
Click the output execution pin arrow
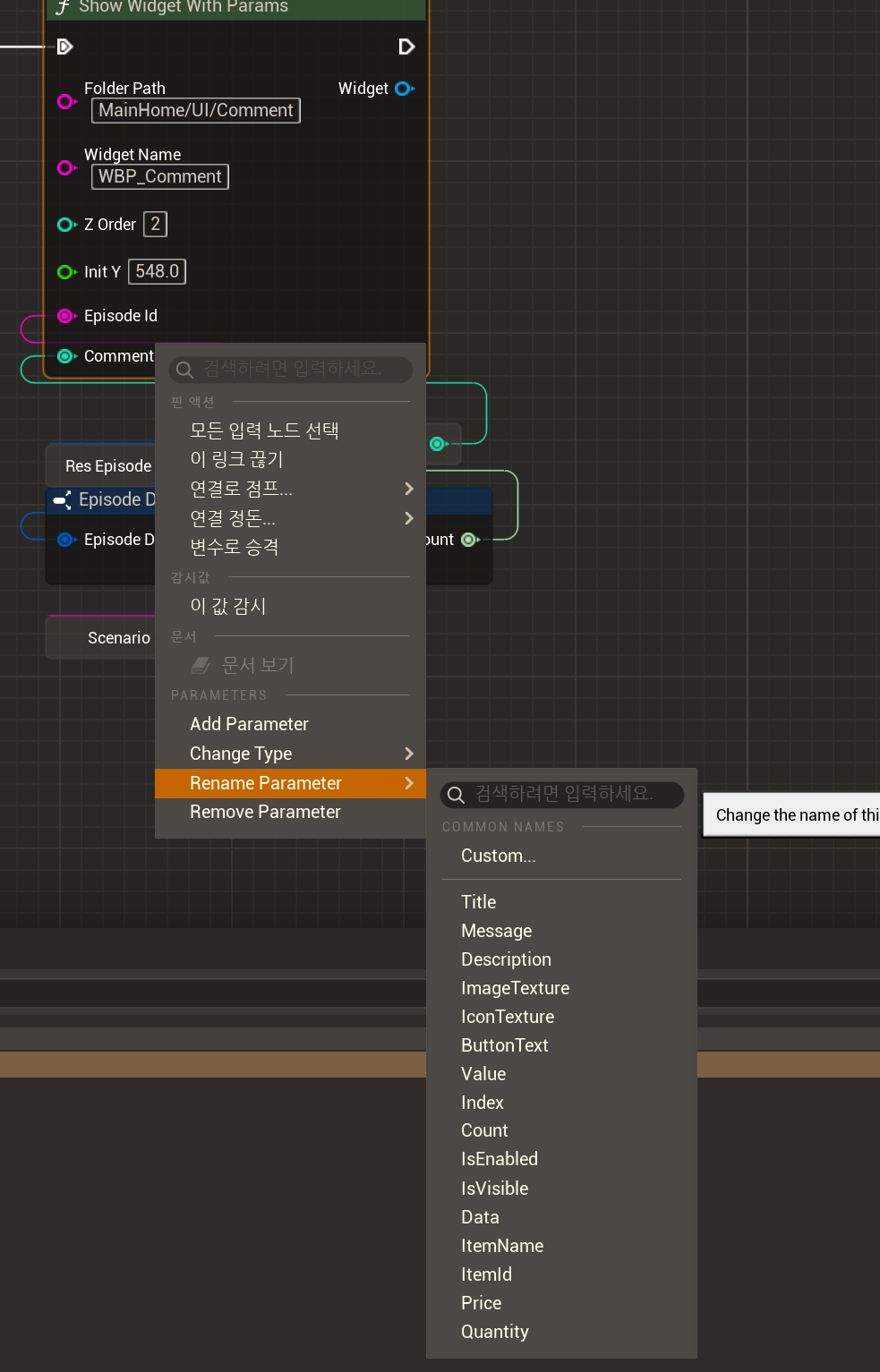tap(406, 47)
